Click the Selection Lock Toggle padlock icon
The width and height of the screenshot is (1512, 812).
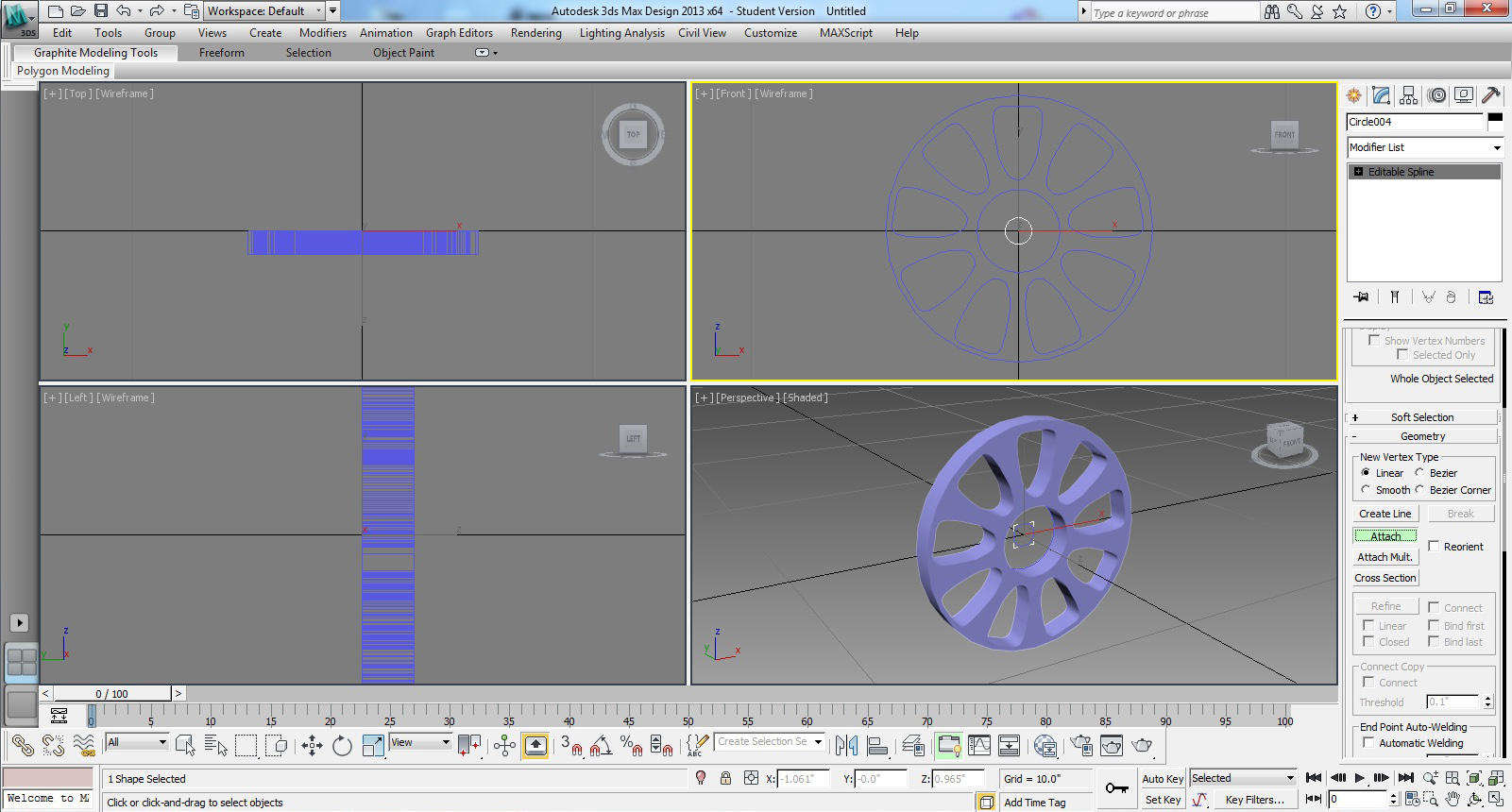point(725,778)
